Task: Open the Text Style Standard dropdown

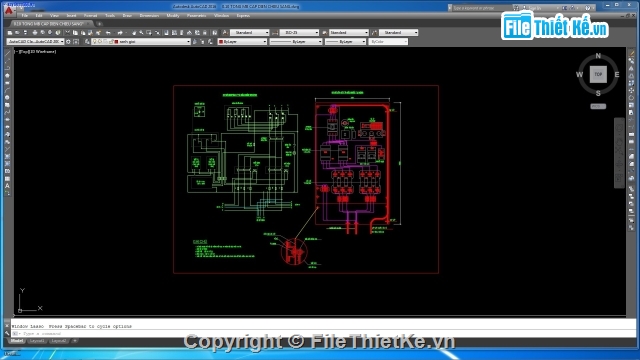Action: [249, 32]
